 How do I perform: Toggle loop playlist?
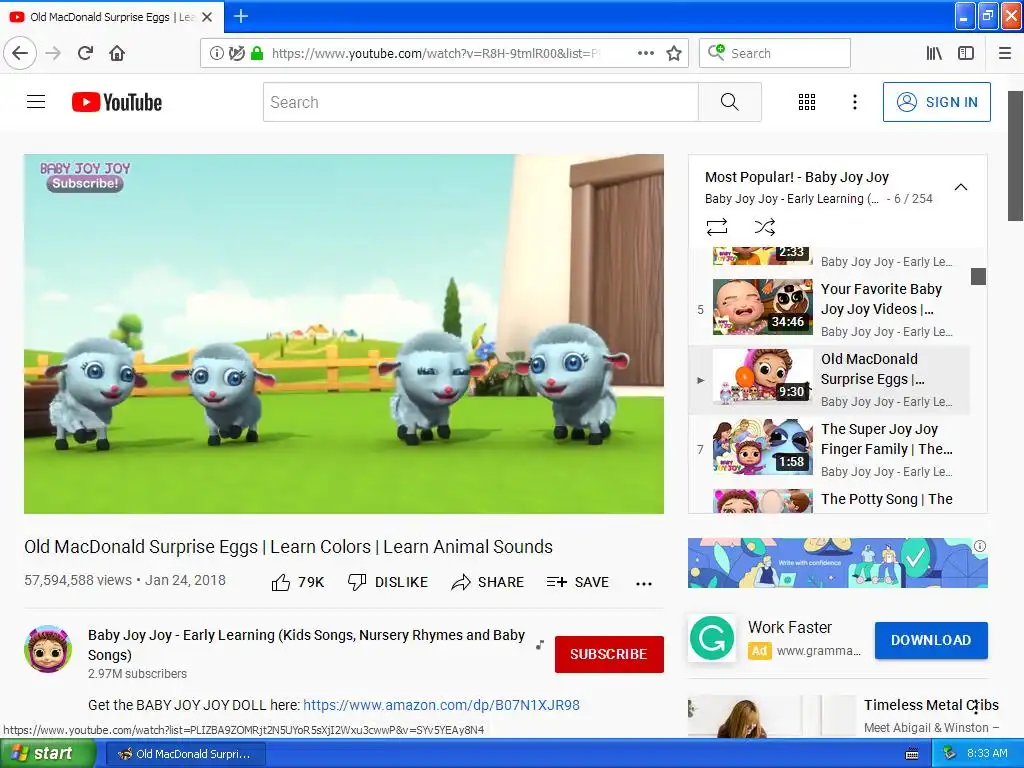pos(716,227)
